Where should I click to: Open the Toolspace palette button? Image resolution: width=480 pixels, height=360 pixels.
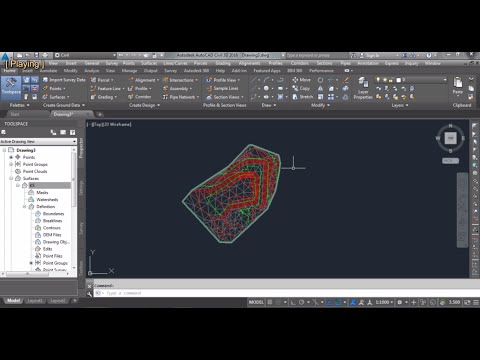(x=11, y=88)
